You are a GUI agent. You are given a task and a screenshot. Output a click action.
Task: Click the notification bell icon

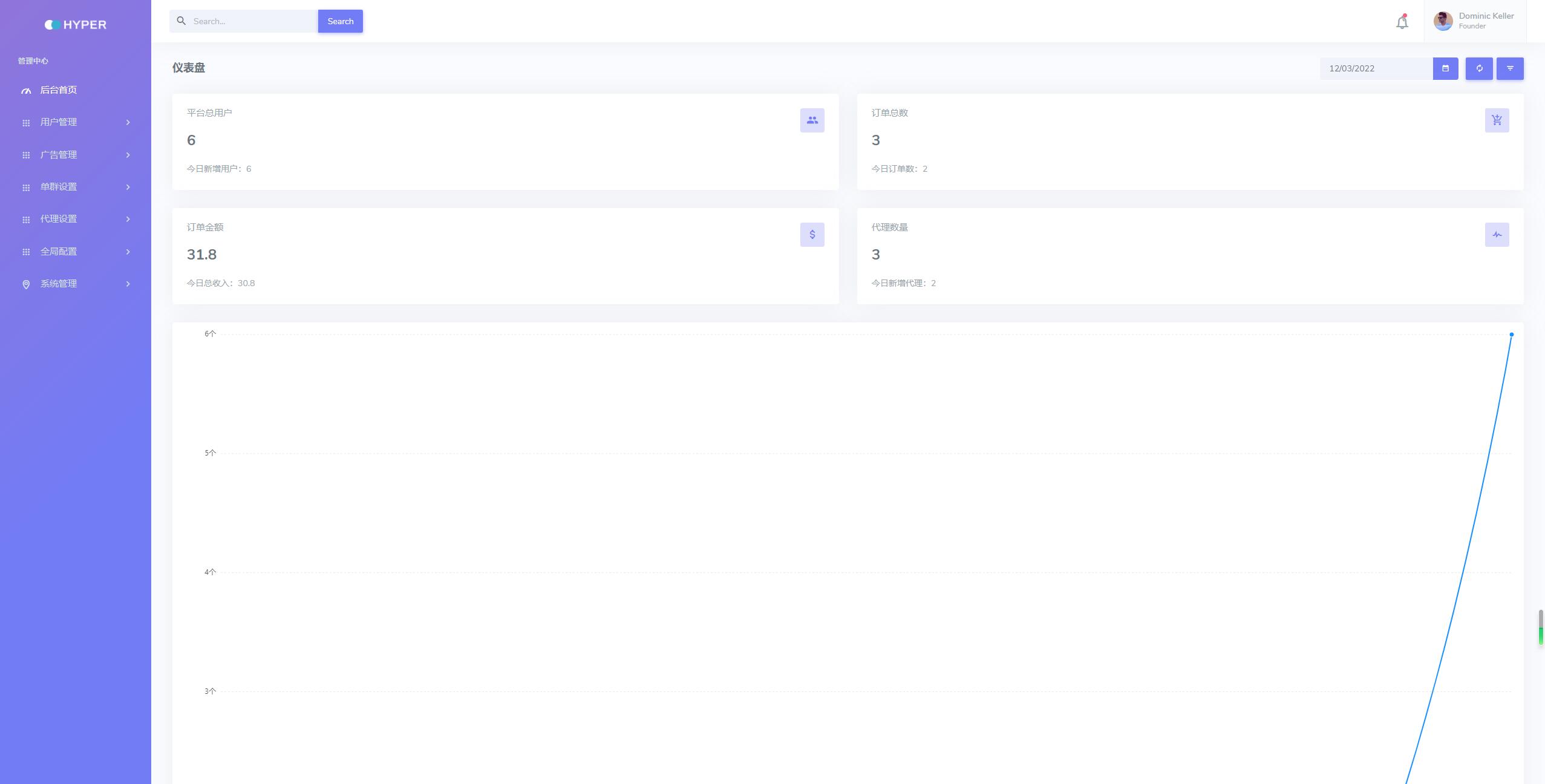point(1402,21)
